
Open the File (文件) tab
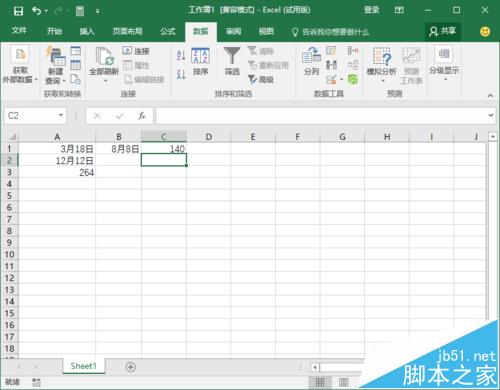coord(19,31)
